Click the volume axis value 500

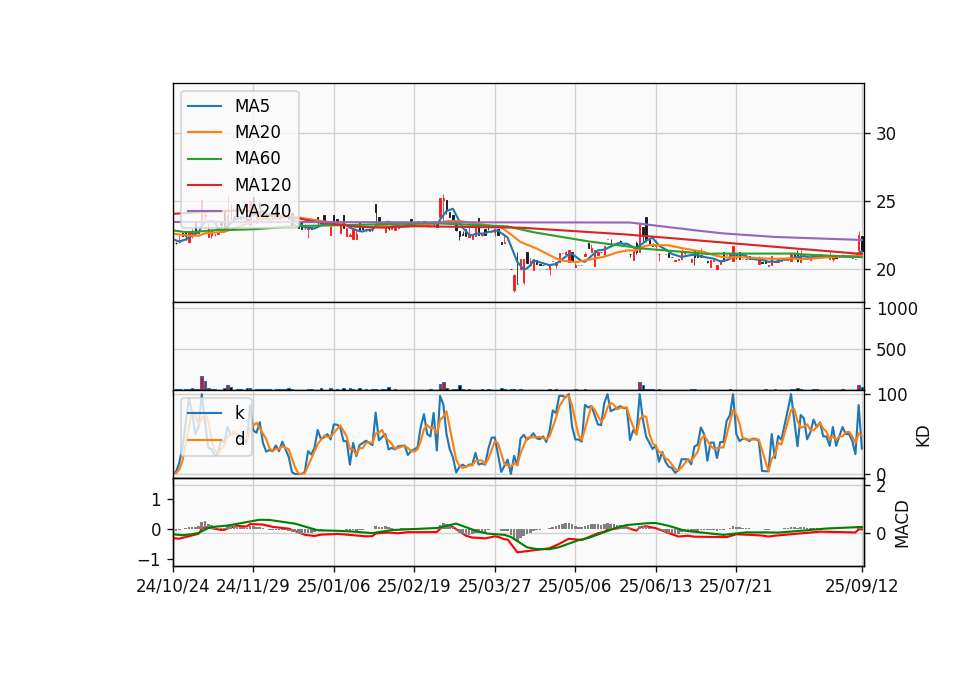[x=891, y=350]
